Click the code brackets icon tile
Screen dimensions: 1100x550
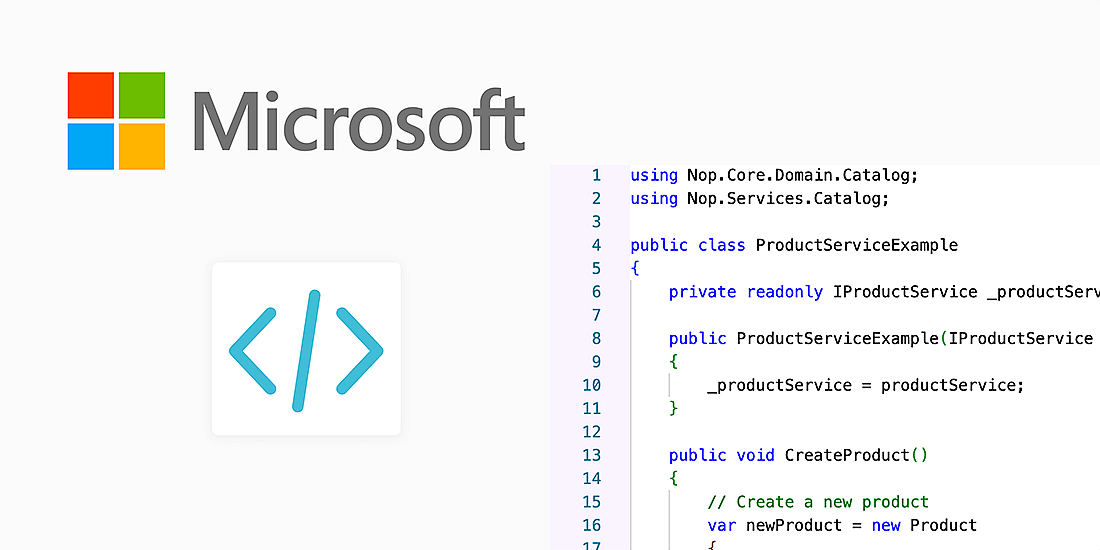307,349
